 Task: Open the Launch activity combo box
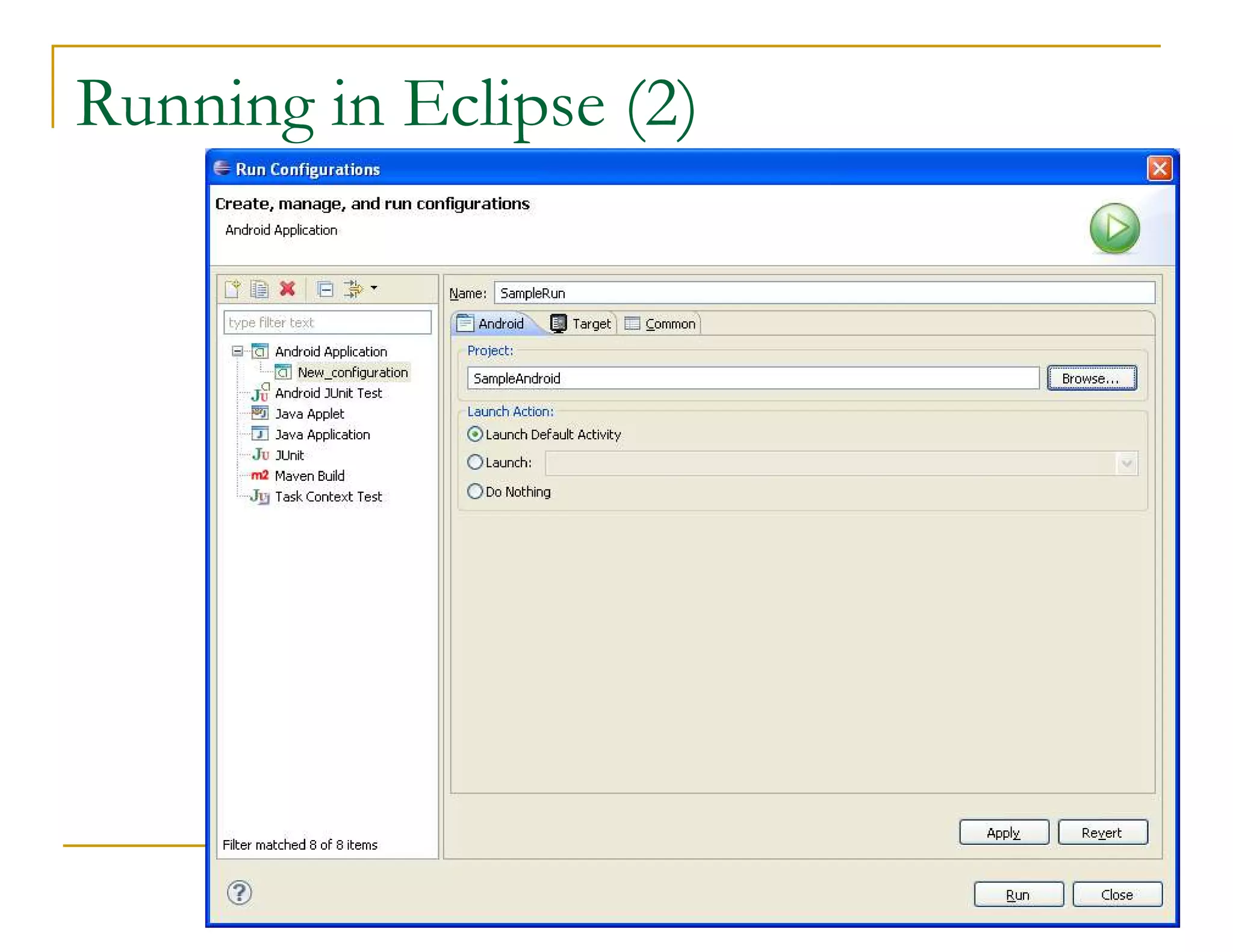[841, 463]
